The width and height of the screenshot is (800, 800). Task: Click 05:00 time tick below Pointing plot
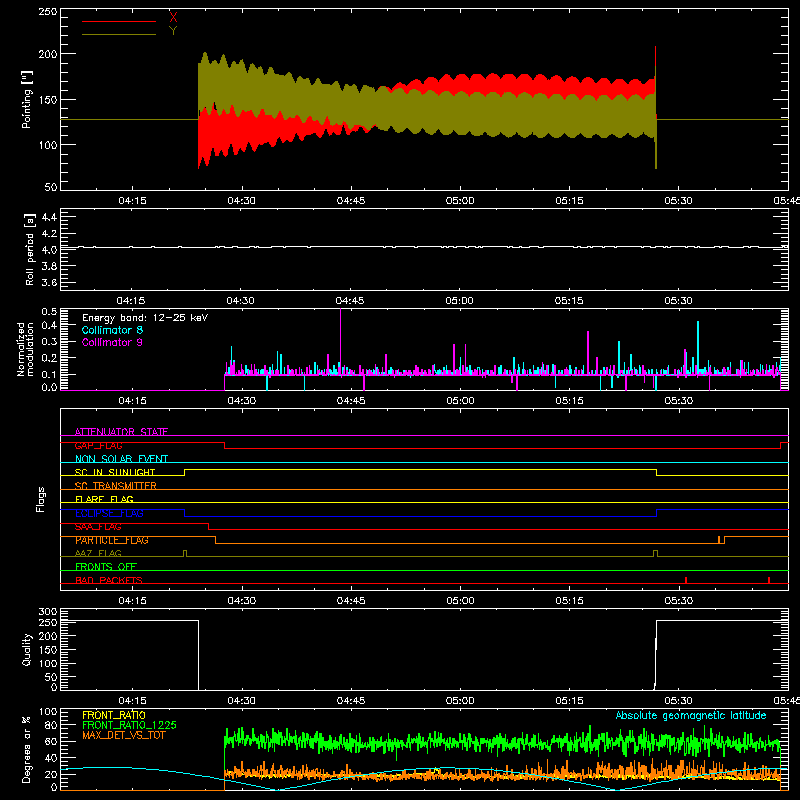coord(460,201)
